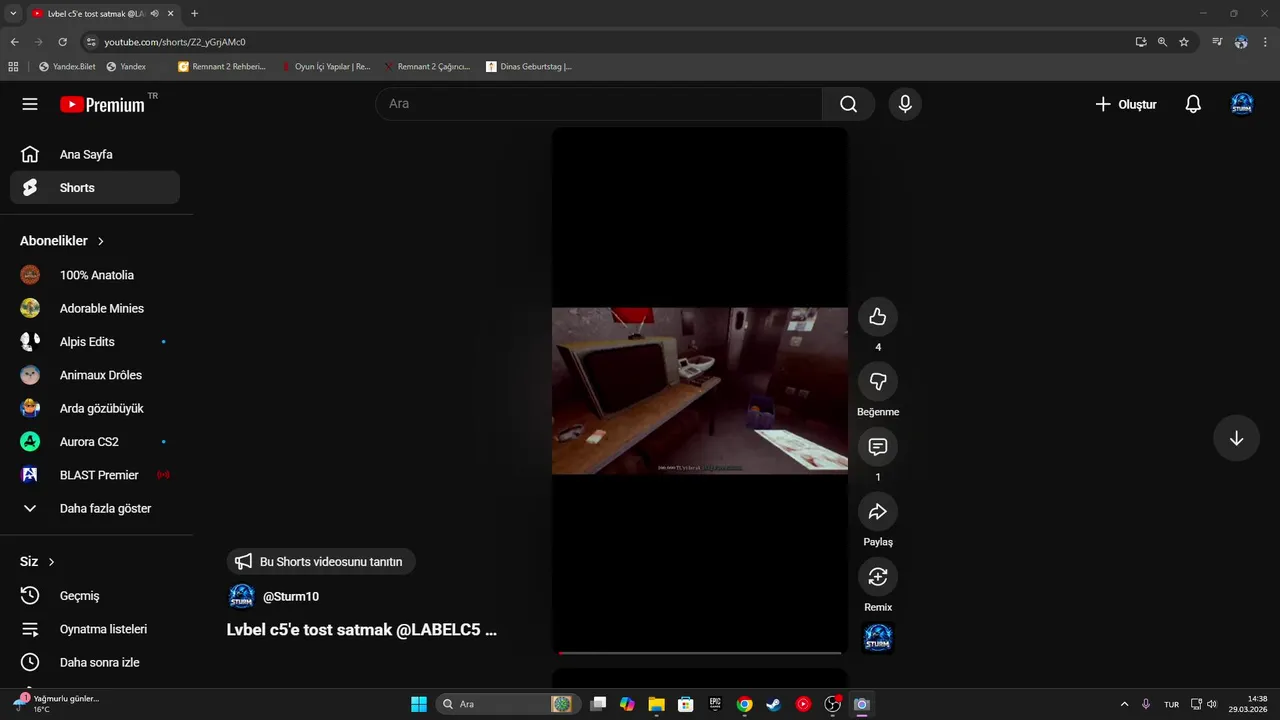Open Chrome three-dot menu
The height and width of the screenshot is (720, 1280).
(x=1264, y=42)
